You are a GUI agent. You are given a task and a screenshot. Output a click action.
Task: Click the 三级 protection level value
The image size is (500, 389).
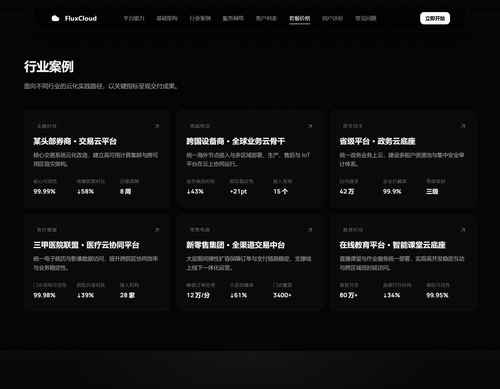coord(432,191)
